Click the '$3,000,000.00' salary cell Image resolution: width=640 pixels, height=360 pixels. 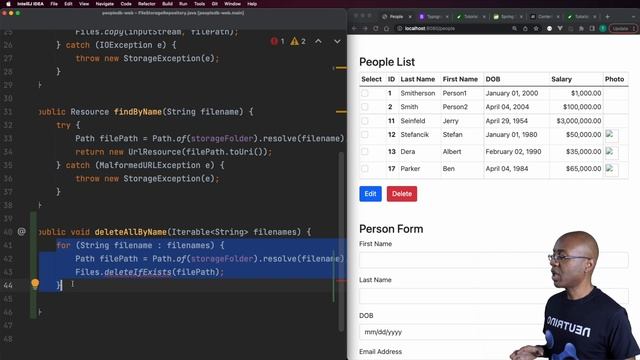578,121
